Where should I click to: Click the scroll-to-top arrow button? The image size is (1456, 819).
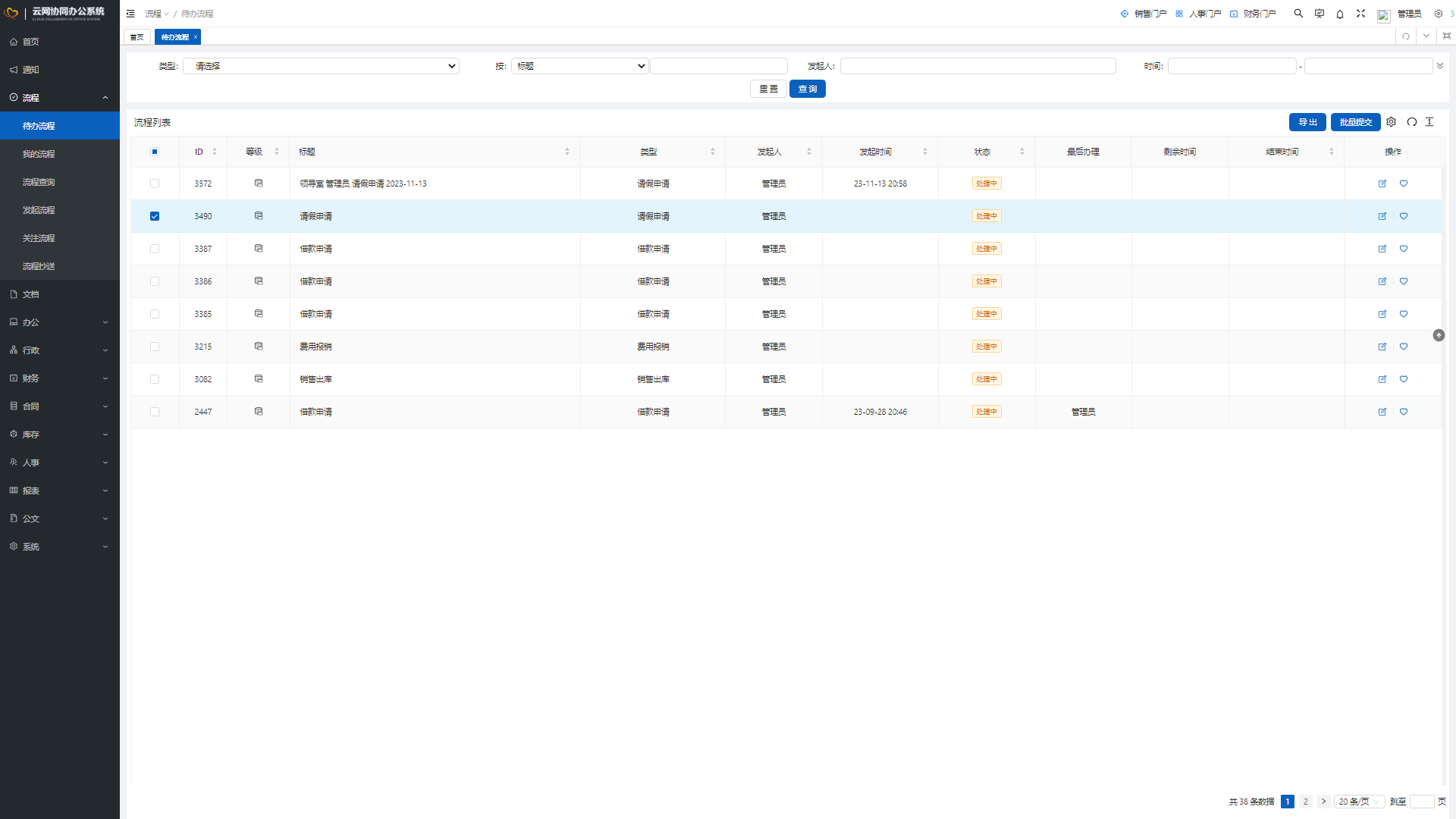coord(1439,335)
